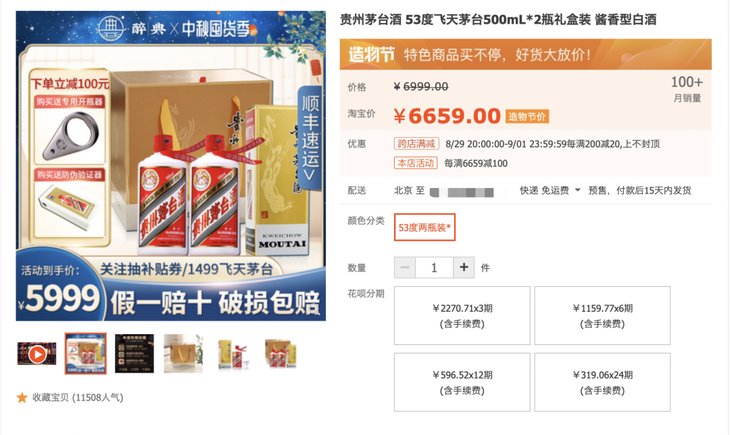Click the 造物节价 price badge
Viewport: 730px width, 435px height.
pyautogui.click(x=527, y=116)
